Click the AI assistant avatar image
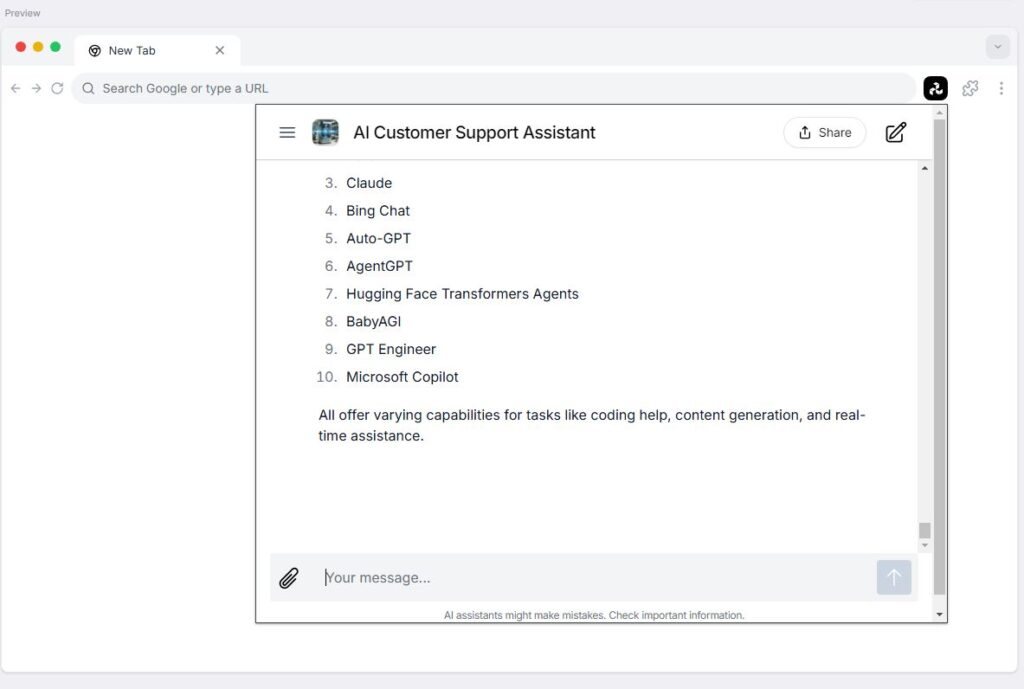Image resolution: width=1024 pixels, height=689 pixels. tap(325, 132)
